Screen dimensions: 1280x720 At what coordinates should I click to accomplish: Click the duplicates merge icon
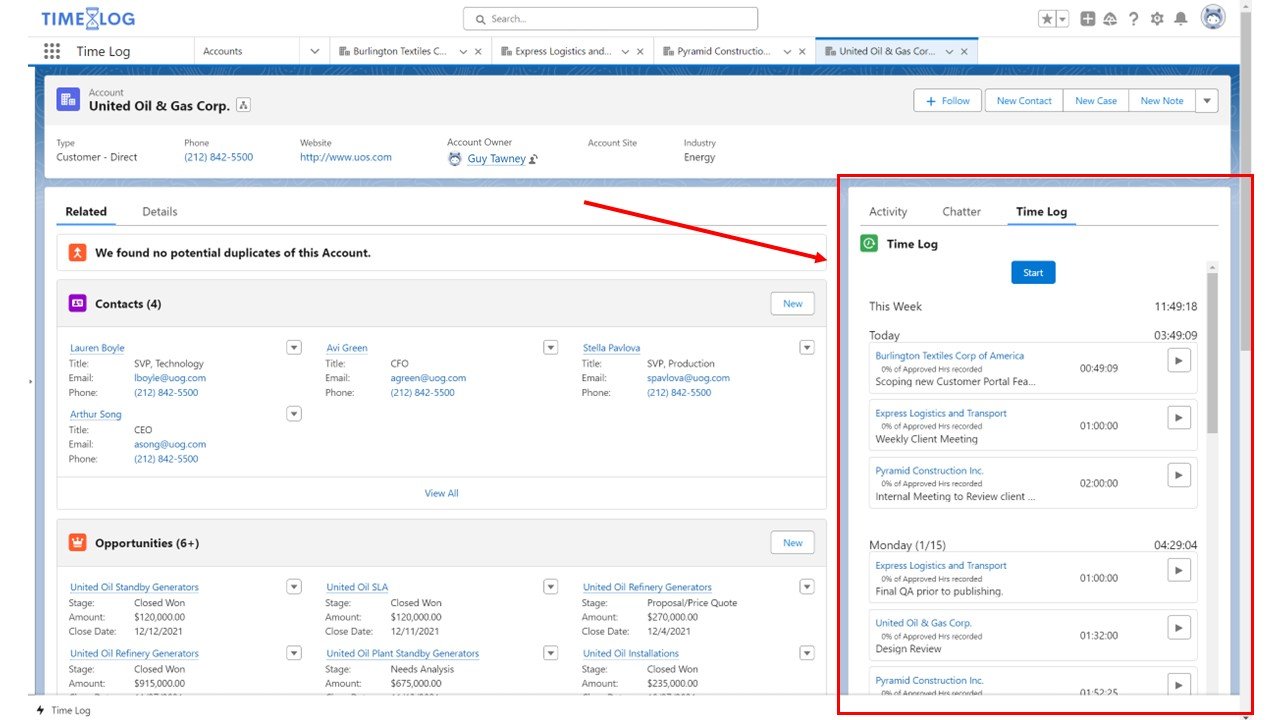click(x=77, y=253)
